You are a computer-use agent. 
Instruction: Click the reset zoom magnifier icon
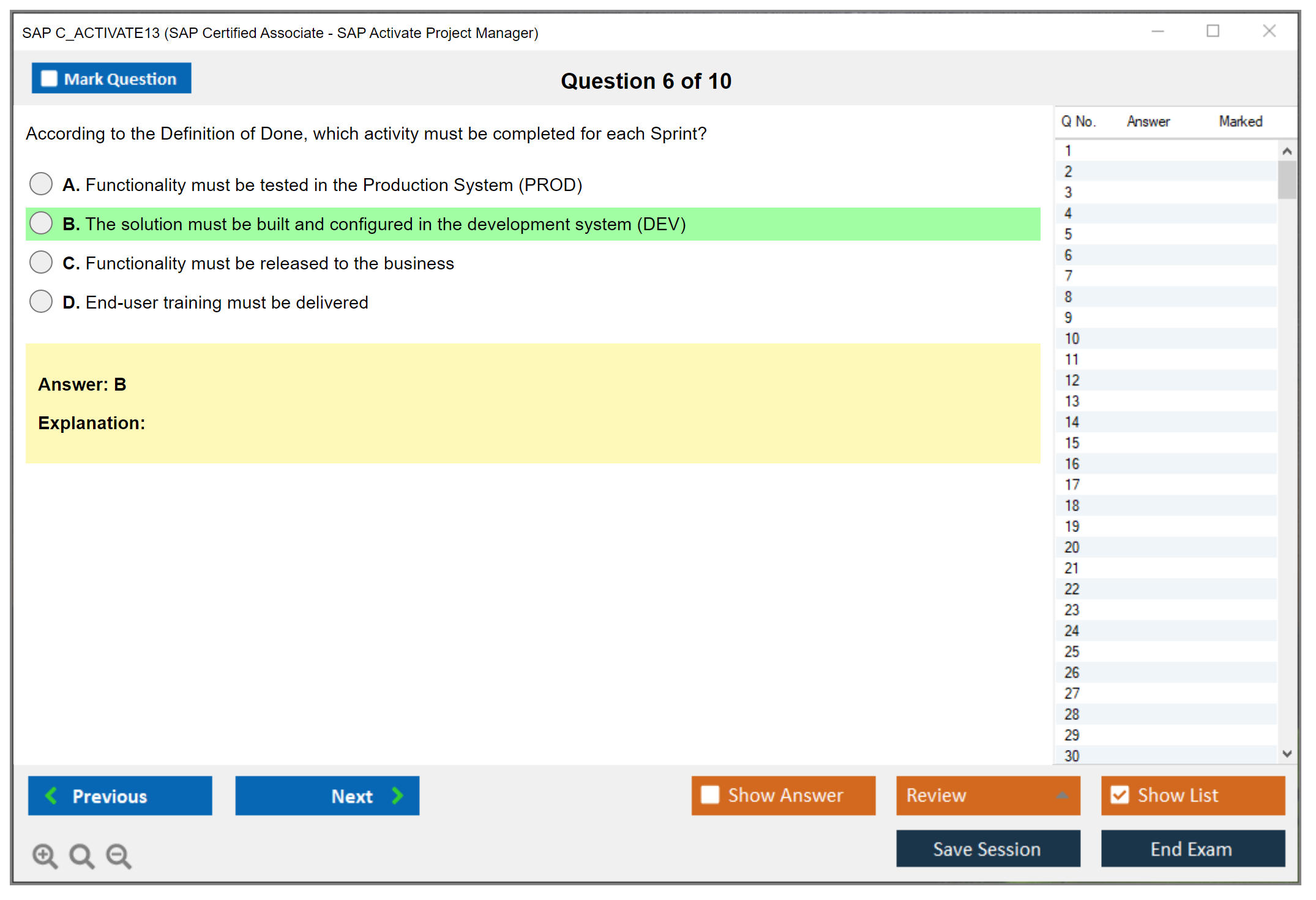(81, 855)
